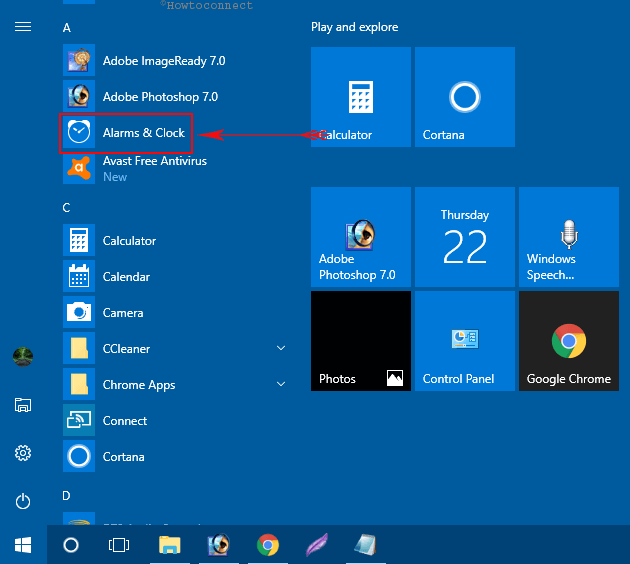
Task: Open the CCleaner folder entry
Action: 175,348
